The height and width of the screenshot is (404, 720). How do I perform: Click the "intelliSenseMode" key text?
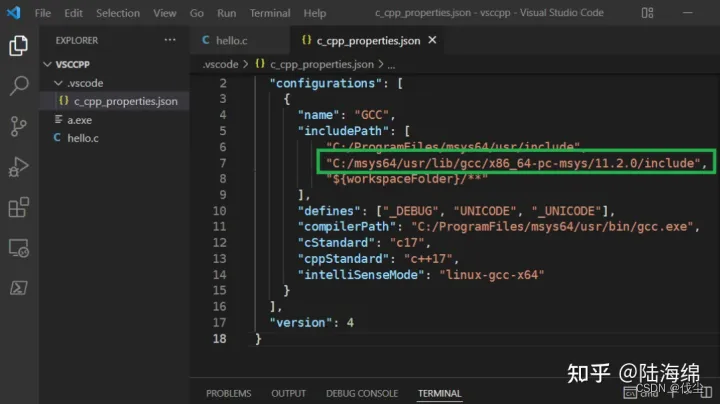[361, 275]
